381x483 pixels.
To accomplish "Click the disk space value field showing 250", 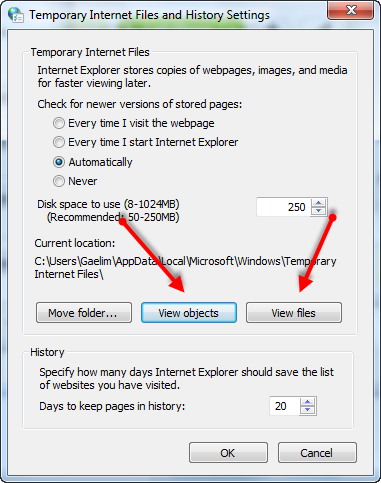I will coord(283,207).
